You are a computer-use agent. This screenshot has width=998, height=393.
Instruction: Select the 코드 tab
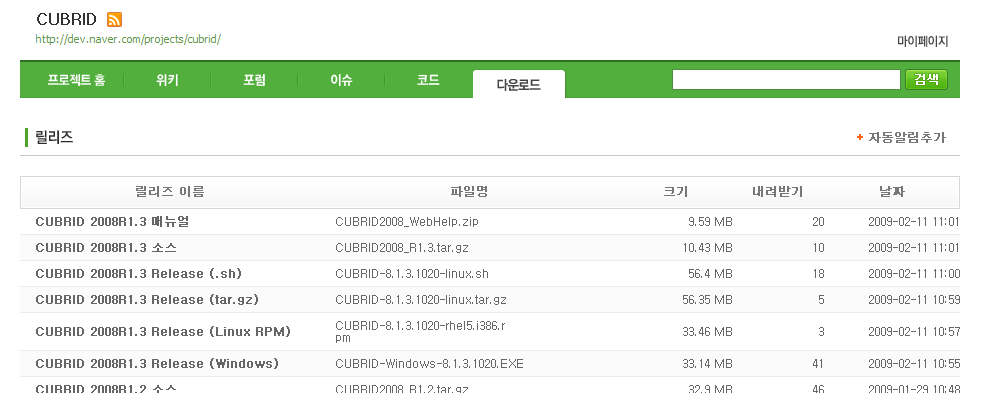(x=428, y=80)
